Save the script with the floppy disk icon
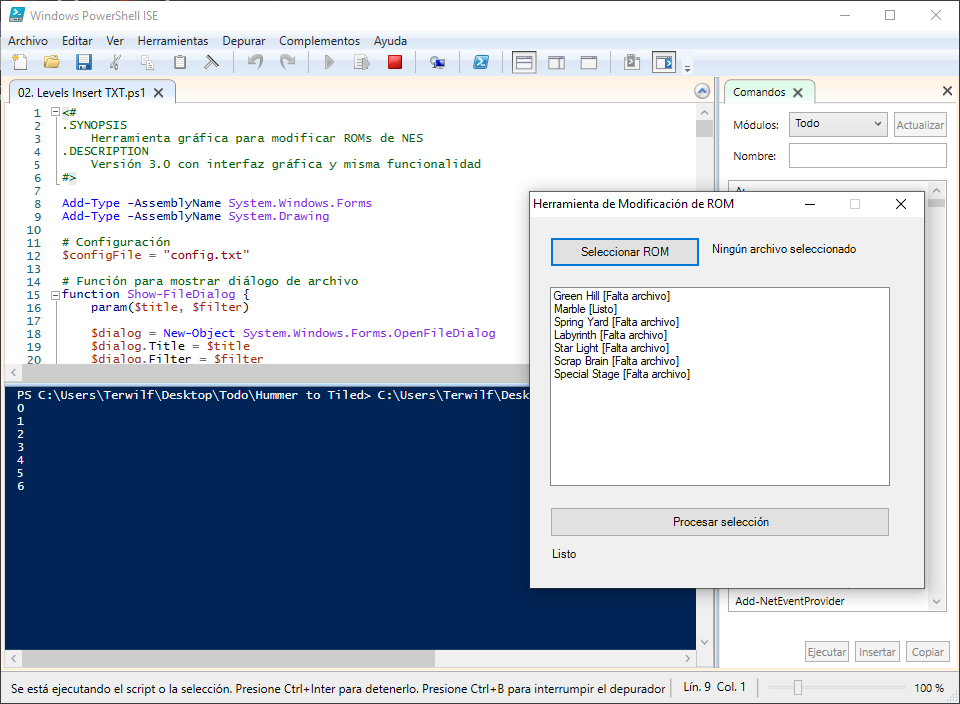 [x=84, y=62]
